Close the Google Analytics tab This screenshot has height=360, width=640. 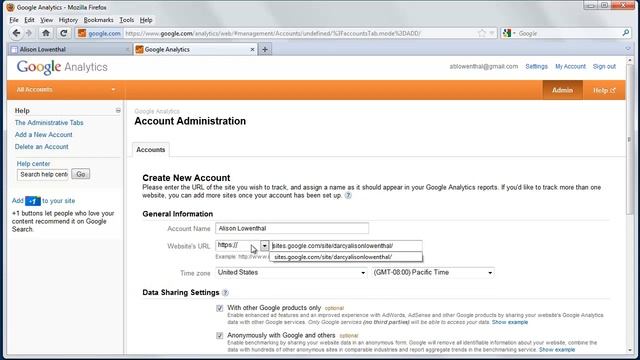click(252, 49)
